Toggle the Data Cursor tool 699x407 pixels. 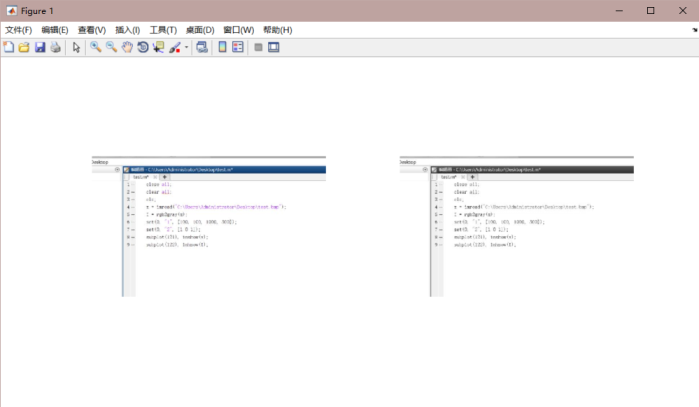pyautogui.click(x=158, y=47)
